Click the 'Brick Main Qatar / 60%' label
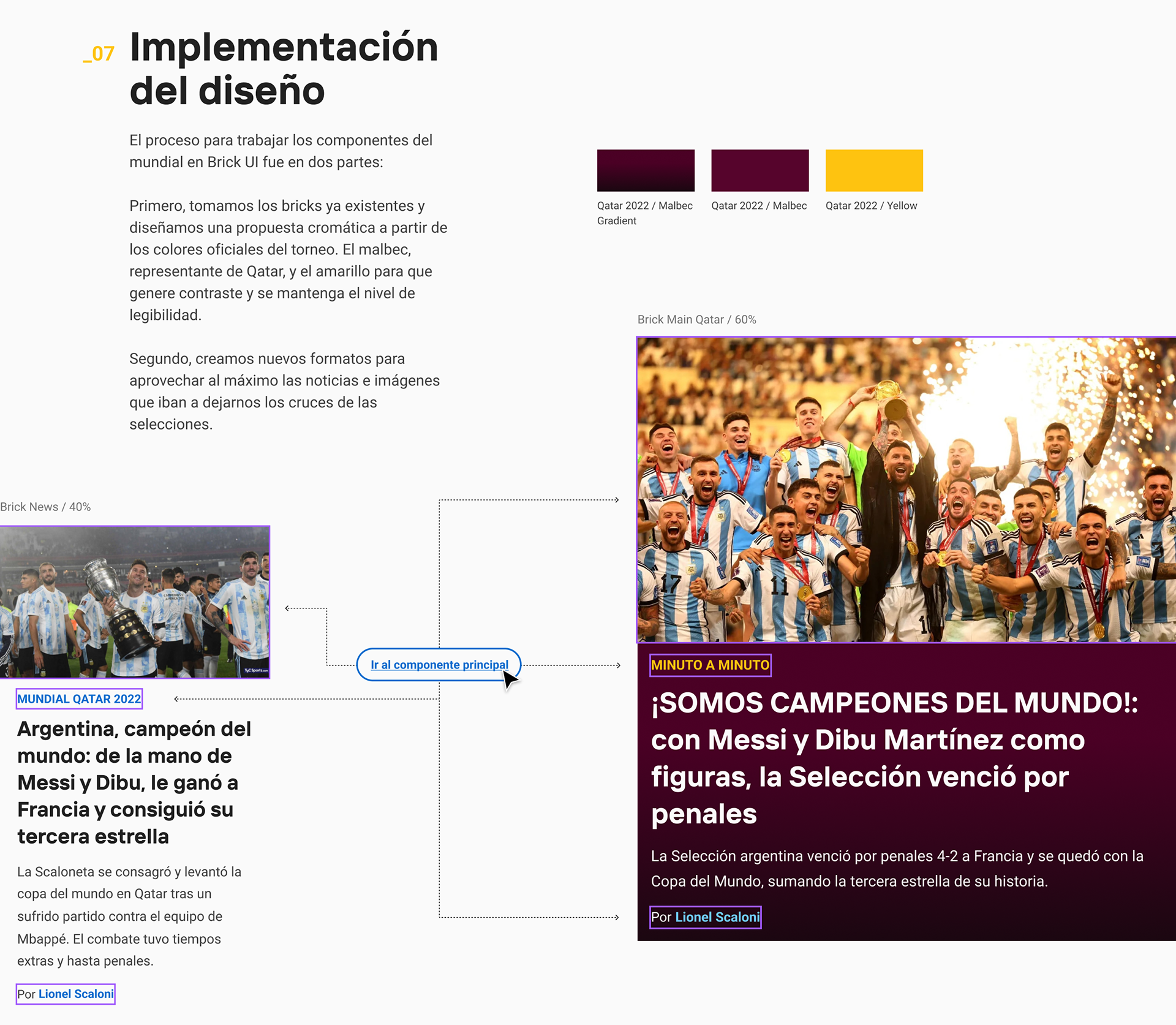The image size is (1176, 1025). pos(696,320)
